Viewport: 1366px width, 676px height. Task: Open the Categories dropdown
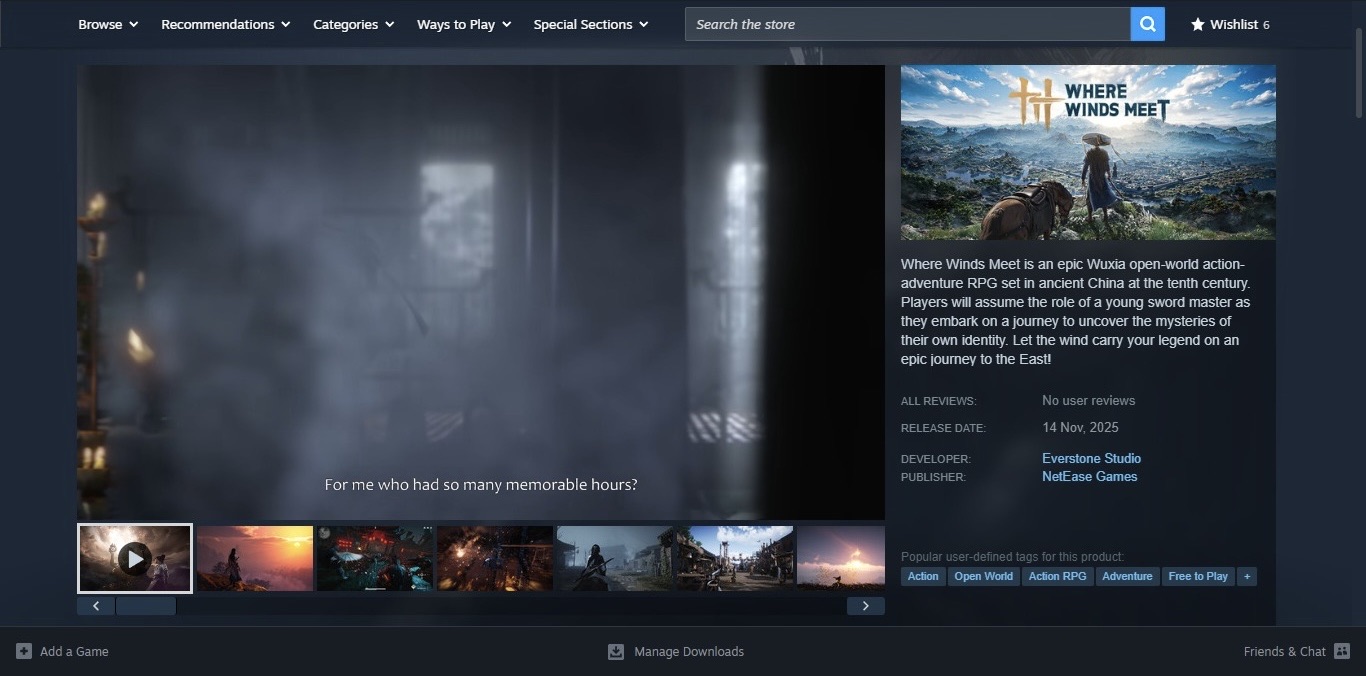click(x=353, y=24)
